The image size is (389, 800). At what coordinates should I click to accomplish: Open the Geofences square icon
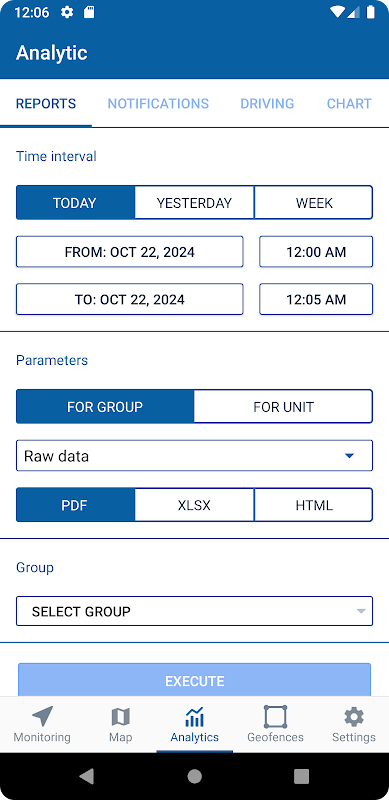275,717
